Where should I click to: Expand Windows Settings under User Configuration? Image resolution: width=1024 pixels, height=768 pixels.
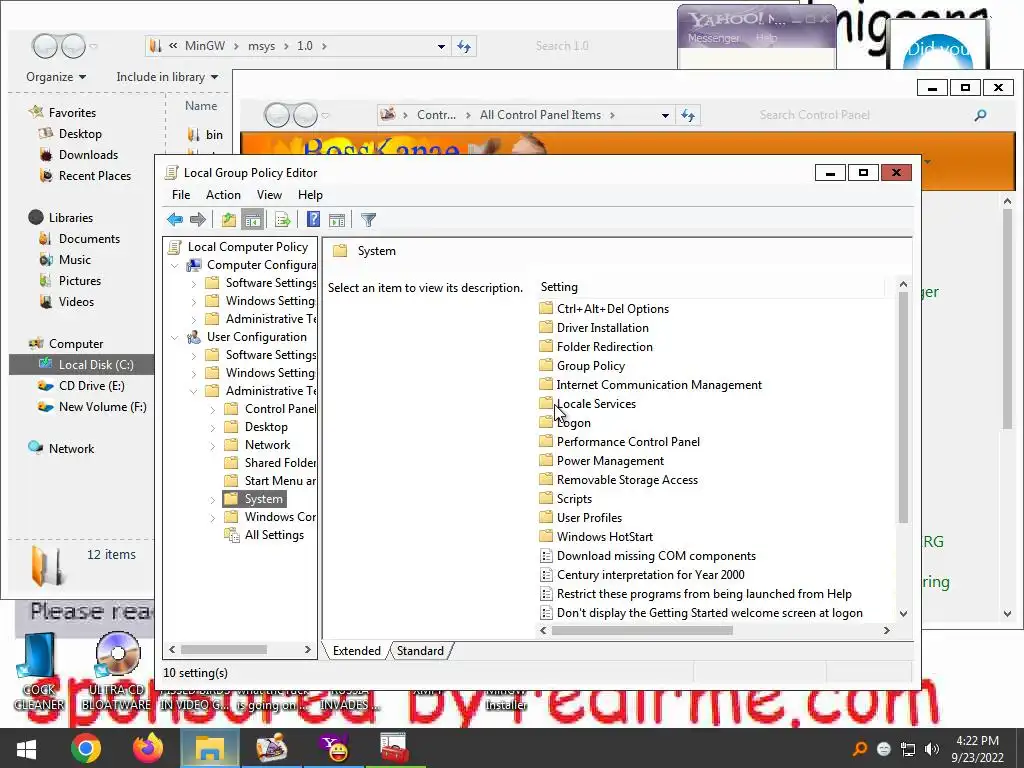pyautogui.click(x=194, y=374)
